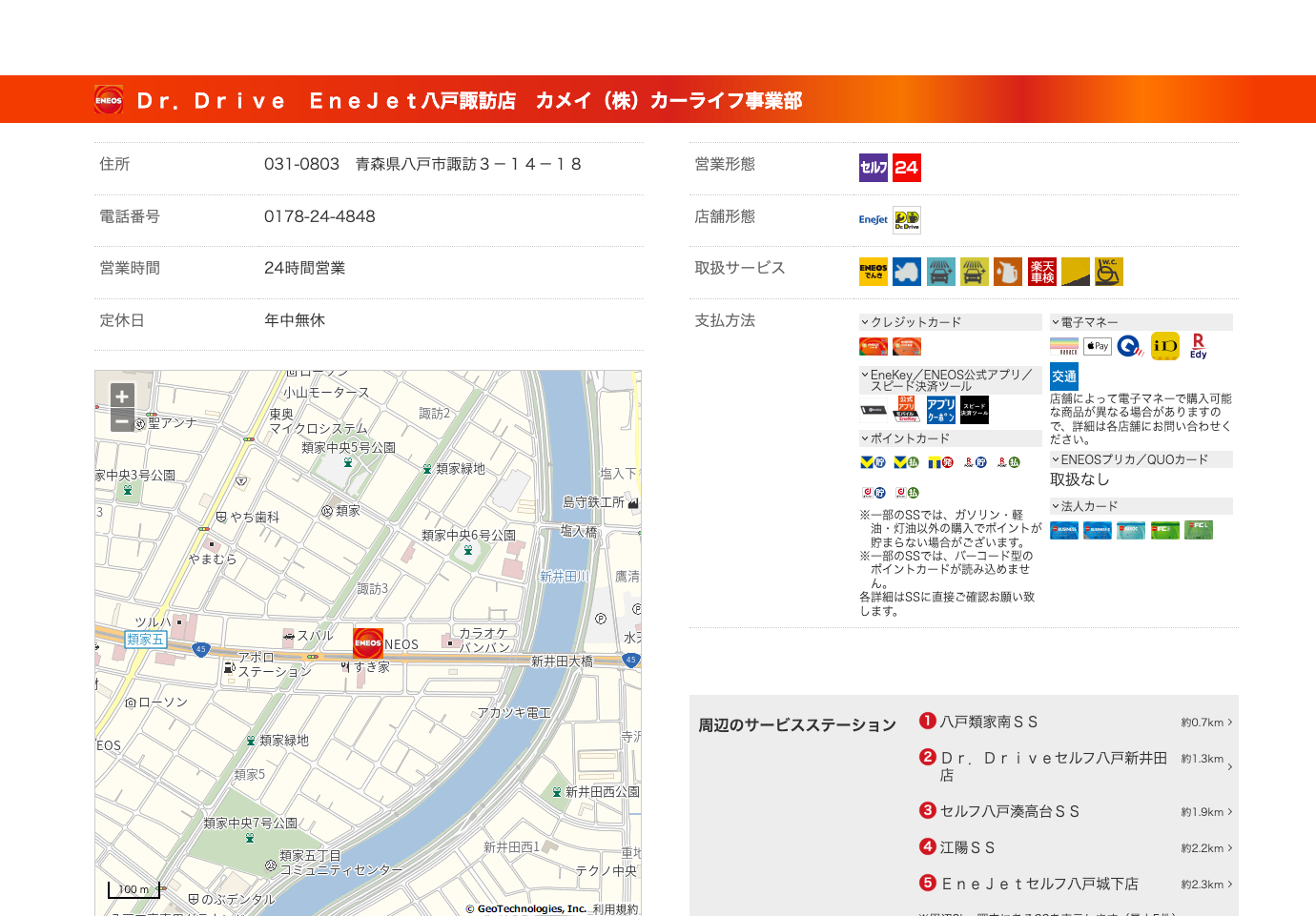Click the purple セルフ self-service icon
Viewport: 1316px width, 916px height.
(x=874, y=168)
